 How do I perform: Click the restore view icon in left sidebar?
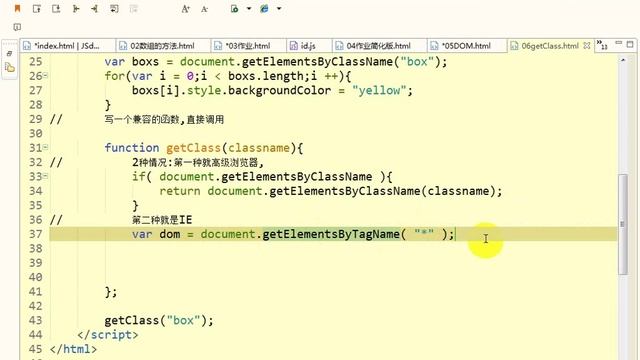(9, 53)
